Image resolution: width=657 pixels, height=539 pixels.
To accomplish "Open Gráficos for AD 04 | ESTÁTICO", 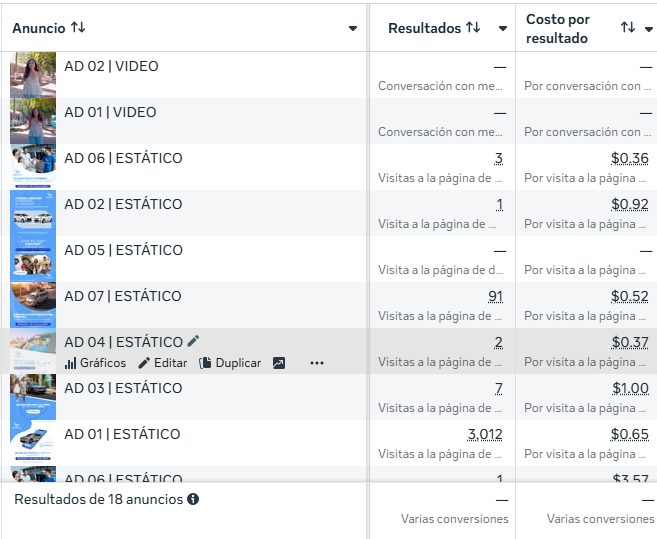I will pyautogui.click(x=96, y=363).
